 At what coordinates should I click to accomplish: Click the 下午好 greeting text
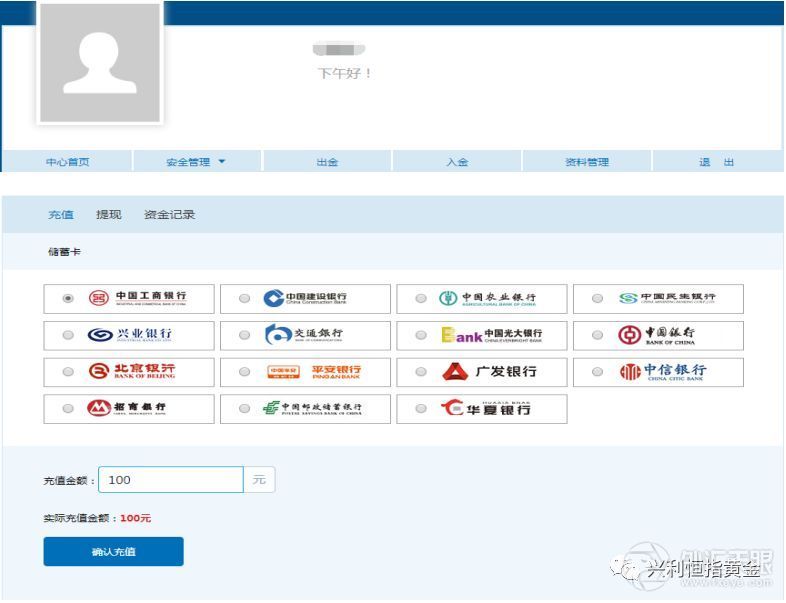345,73
